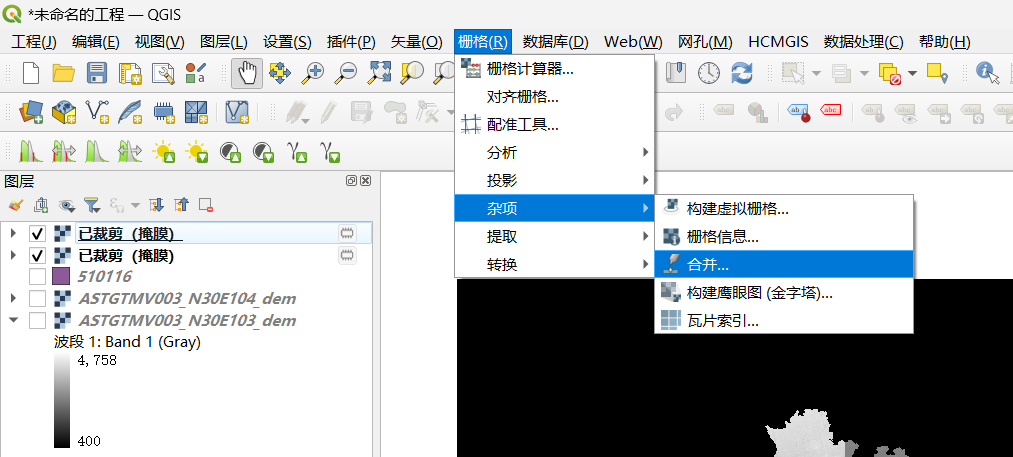Open manage map themes eye dropdown
This screenshot has width=1013, height=457.
(x=67, y=206)
